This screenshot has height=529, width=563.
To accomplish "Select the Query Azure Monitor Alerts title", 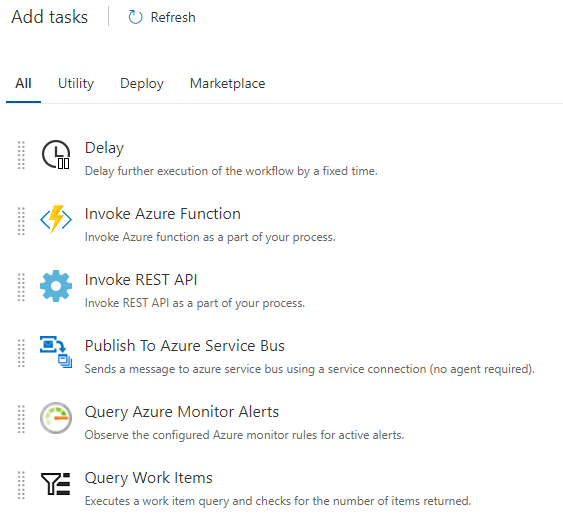I will tap(182, 412).
